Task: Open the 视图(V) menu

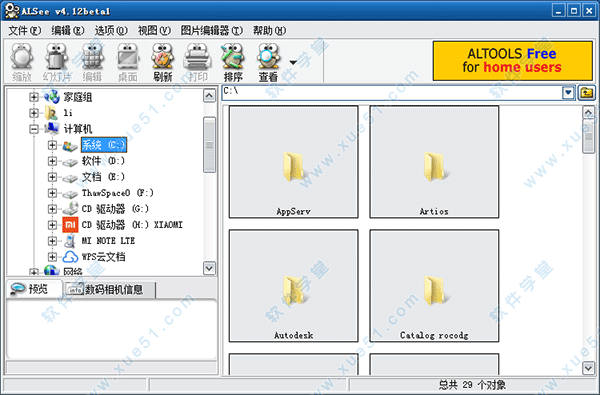Action: 154,31
